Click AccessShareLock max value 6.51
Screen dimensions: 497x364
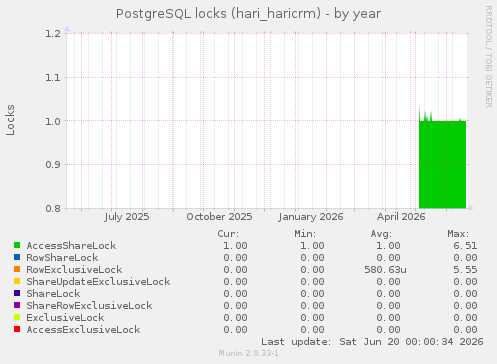[465, 246]
